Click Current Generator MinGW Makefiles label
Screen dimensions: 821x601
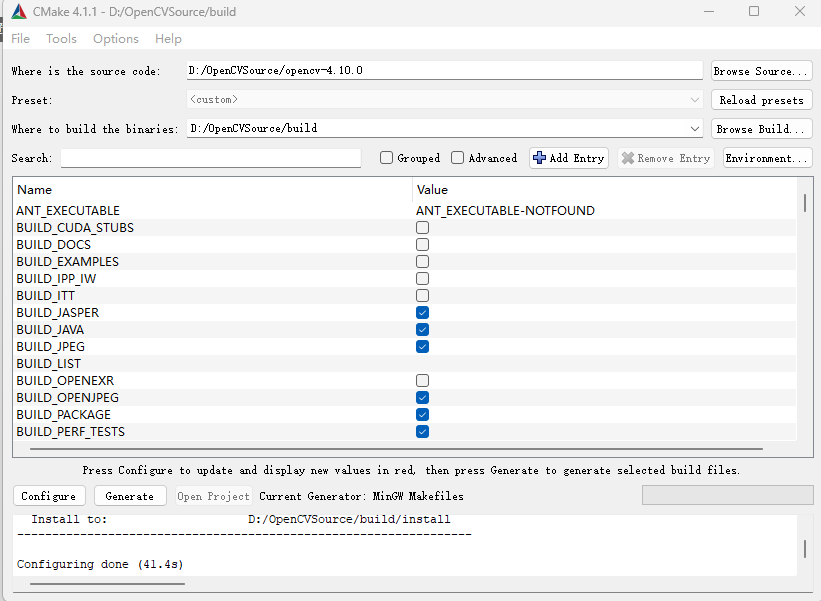click(362, 496)
